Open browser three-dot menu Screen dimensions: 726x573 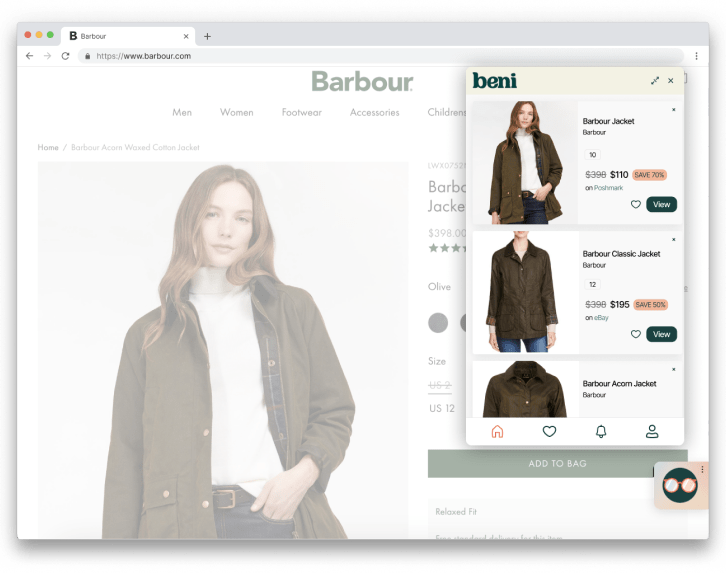click(x=696, y=56)
